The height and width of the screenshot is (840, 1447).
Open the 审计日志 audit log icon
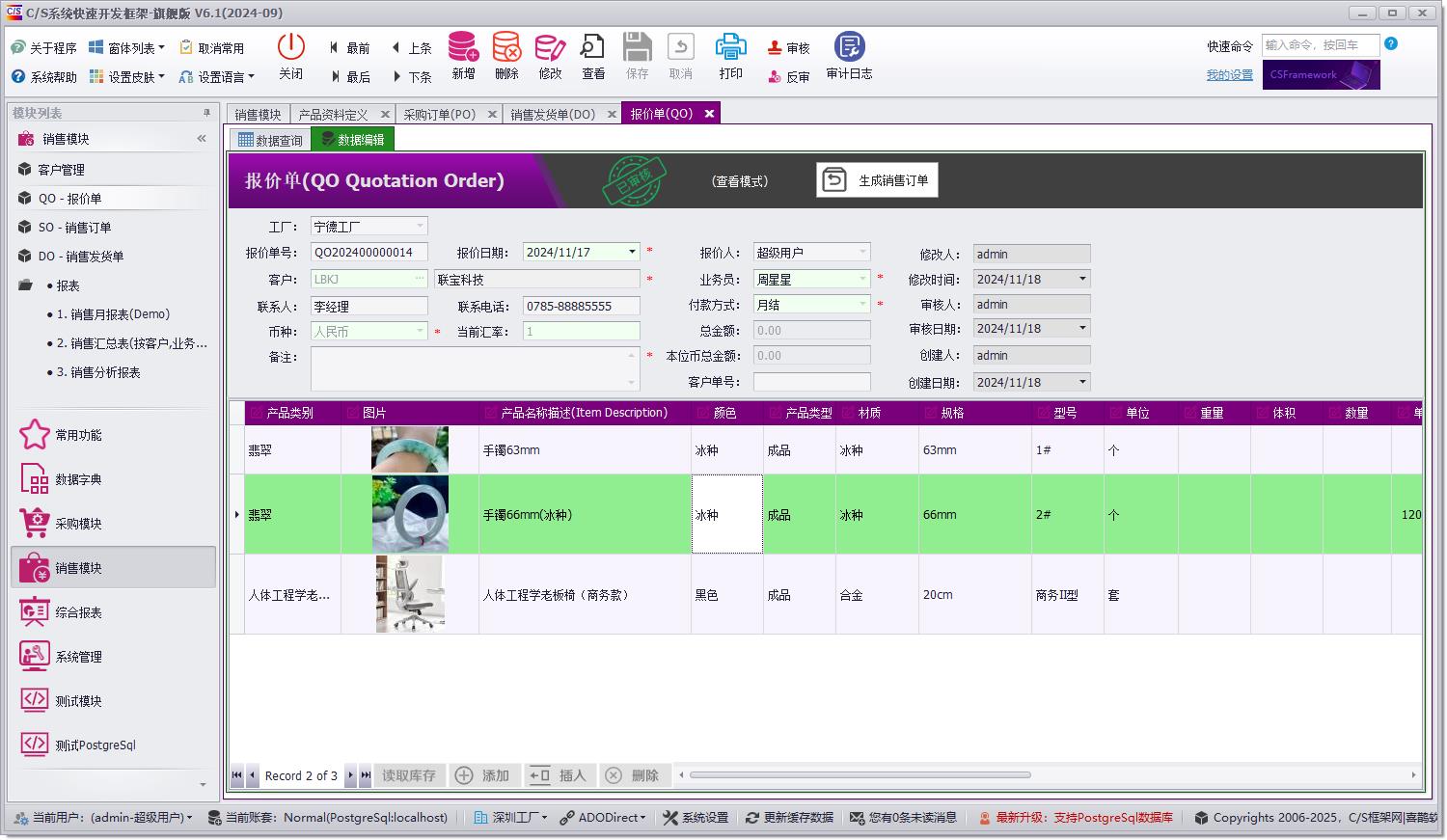tap(848, 55)
